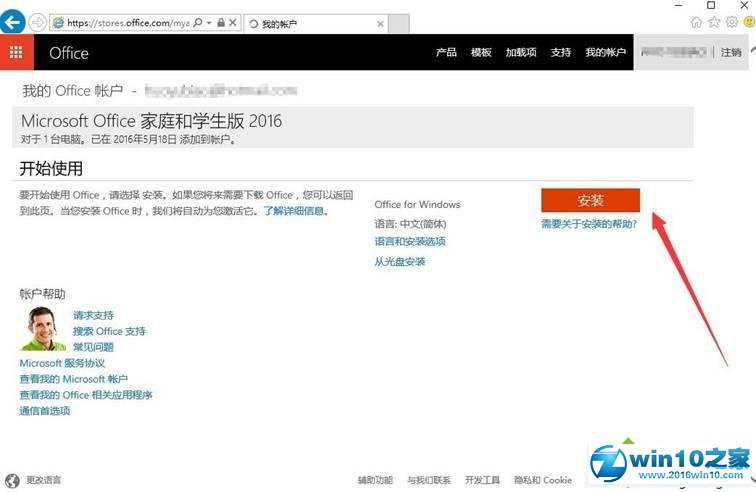Click the 语言: 中文(简体) text
756x492 pixels.
pos(410,224)
